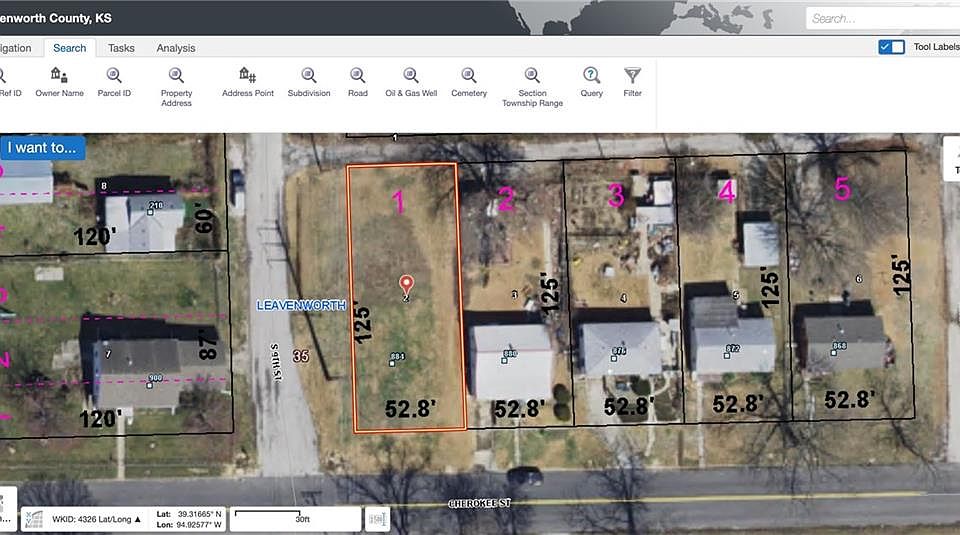Click in the top Search field
The height and width of the screenshot is (535, 960).
click(883, 18)
